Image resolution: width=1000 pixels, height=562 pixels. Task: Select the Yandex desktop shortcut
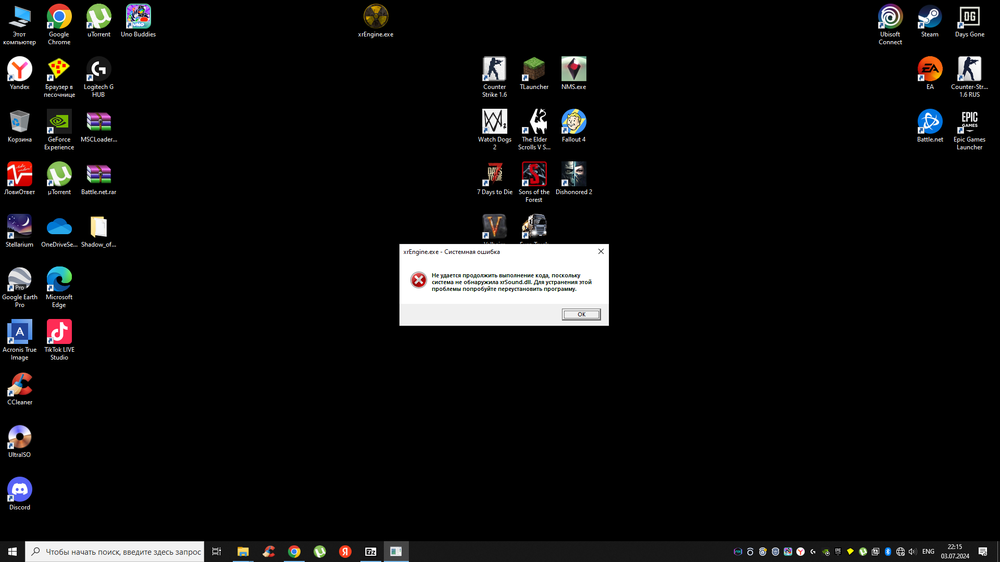click(x=20, y=73)
